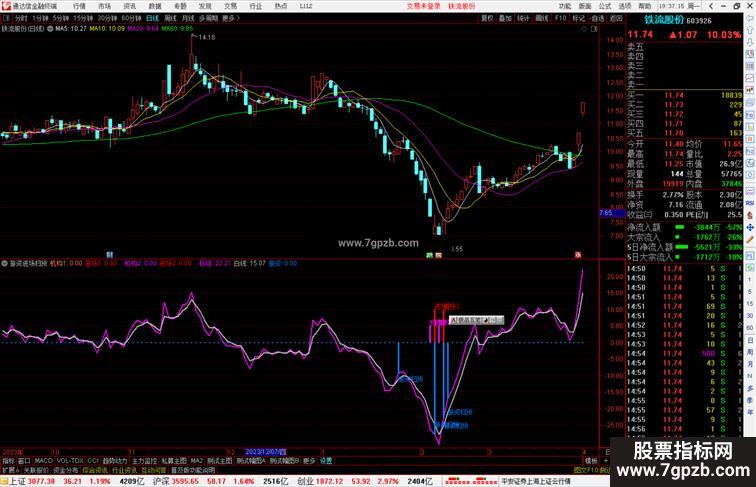Click the 复权 toolbar button

point(487,18)
